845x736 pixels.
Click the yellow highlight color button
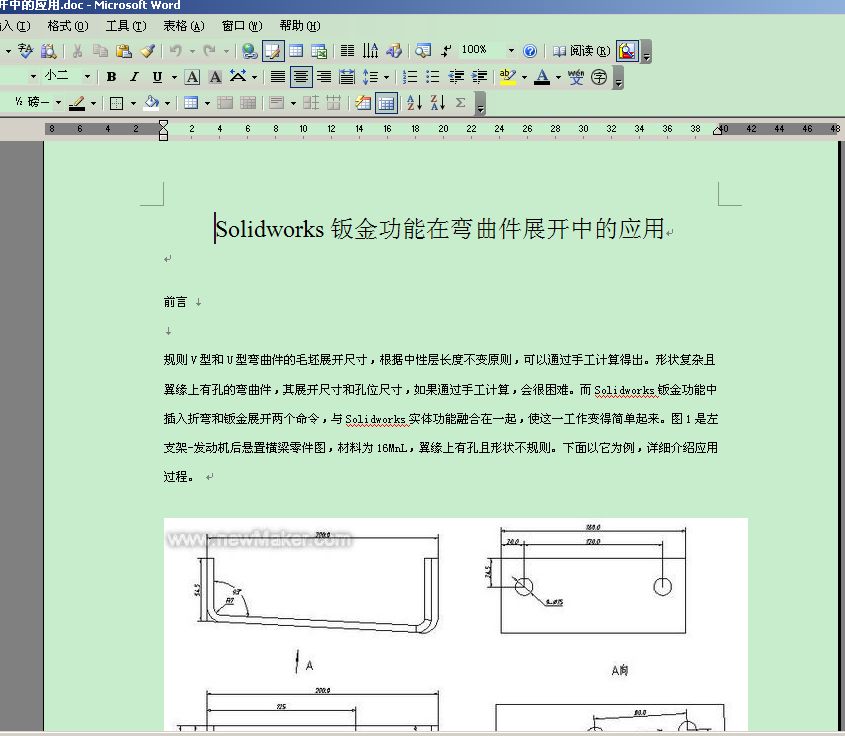pyautogui.click(x=508, y=77)
